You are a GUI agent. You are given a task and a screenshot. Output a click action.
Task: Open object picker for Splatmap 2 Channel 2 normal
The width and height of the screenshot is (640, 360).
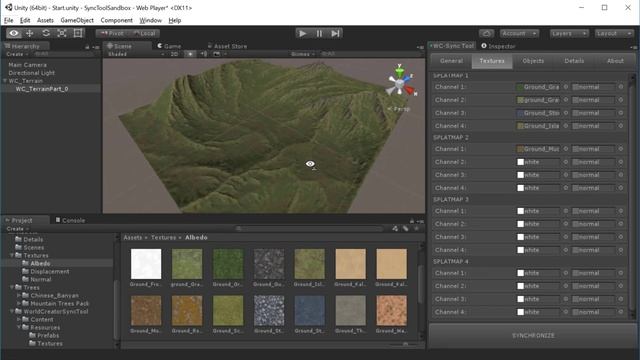[x=621, y=162]
